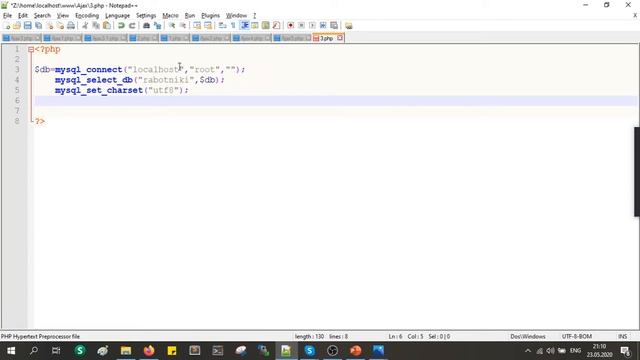Viewport: 640px width, 360px height.
Task: Open Skype from taskbar
Action: pyautogui.click(x=309, y=351)
